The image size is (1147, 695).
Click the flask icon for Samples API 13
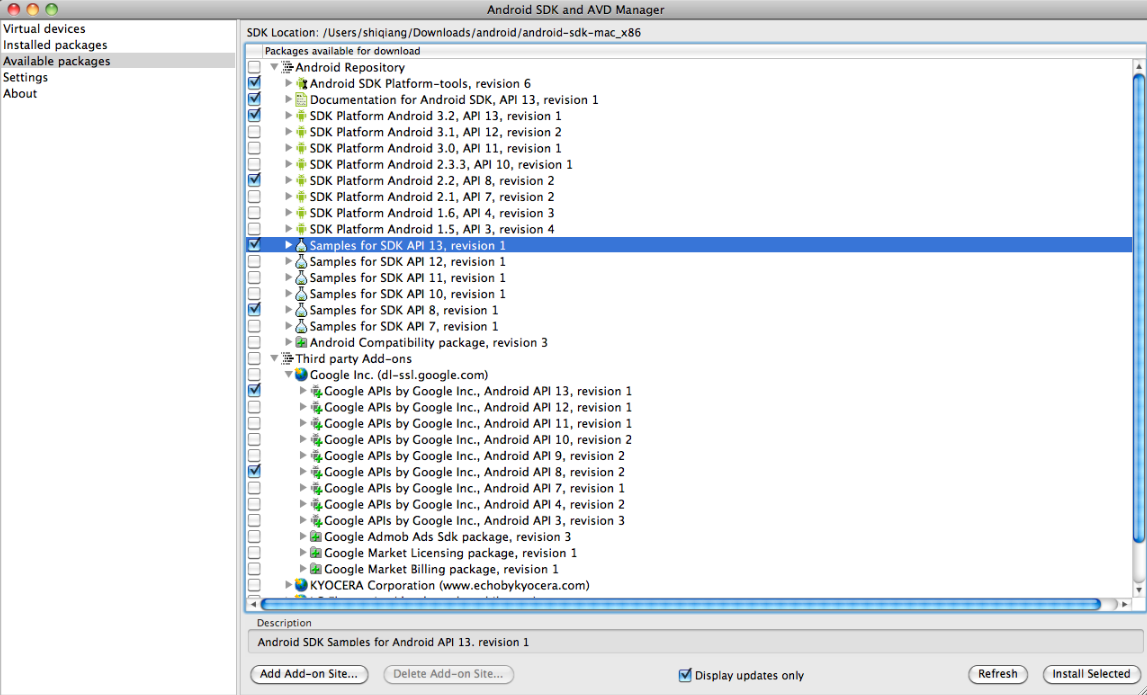point(301,245)
